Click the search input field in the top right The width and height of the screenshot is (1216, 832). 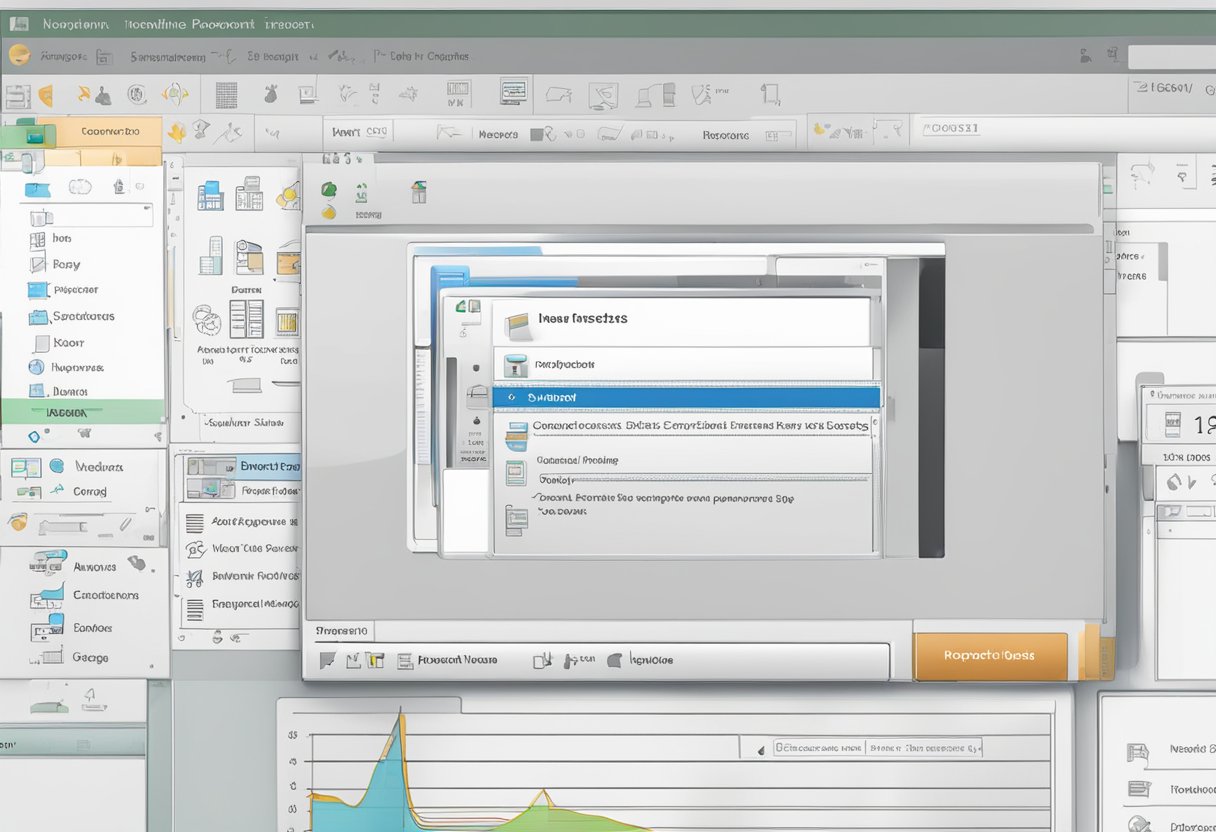tap(1171, 57)
